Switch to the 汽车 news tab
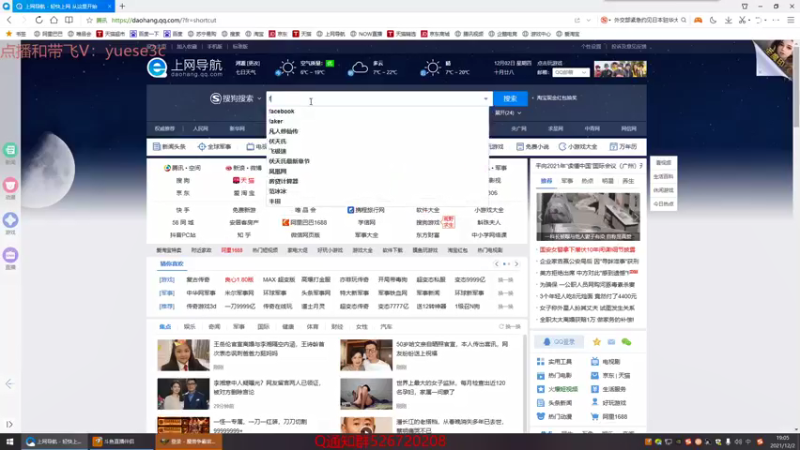Viewport: 800px width, 450px height. [386, 327]
